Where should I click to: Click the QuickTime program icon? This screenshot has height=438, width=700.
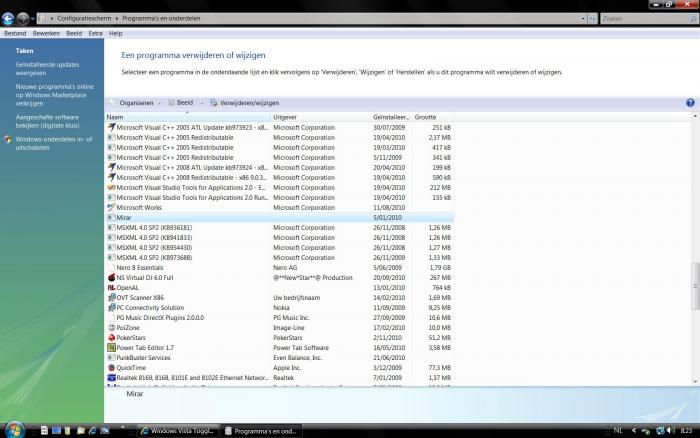112,367
